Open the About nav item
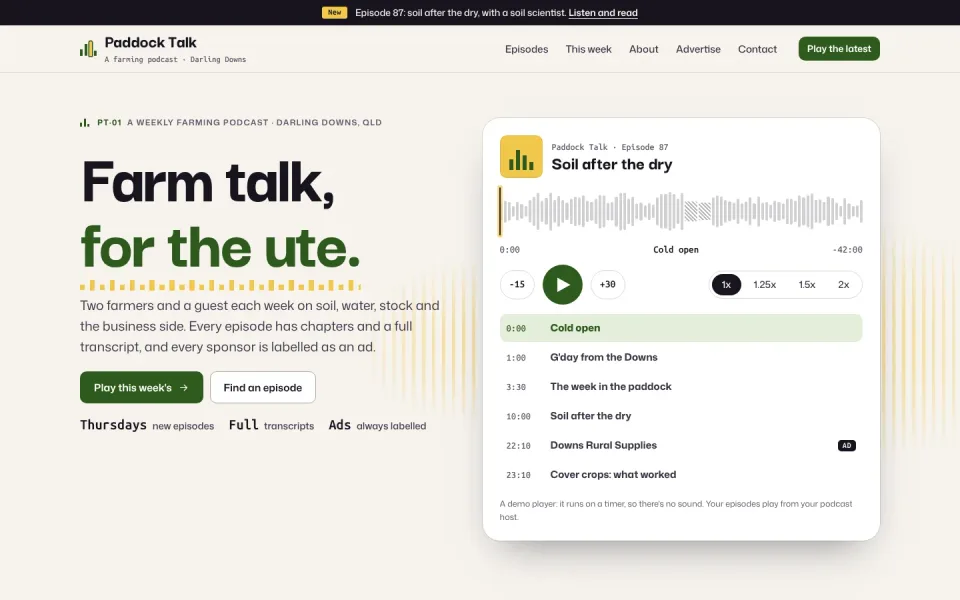This screenshot has width=960, height=600. [643, 49]
